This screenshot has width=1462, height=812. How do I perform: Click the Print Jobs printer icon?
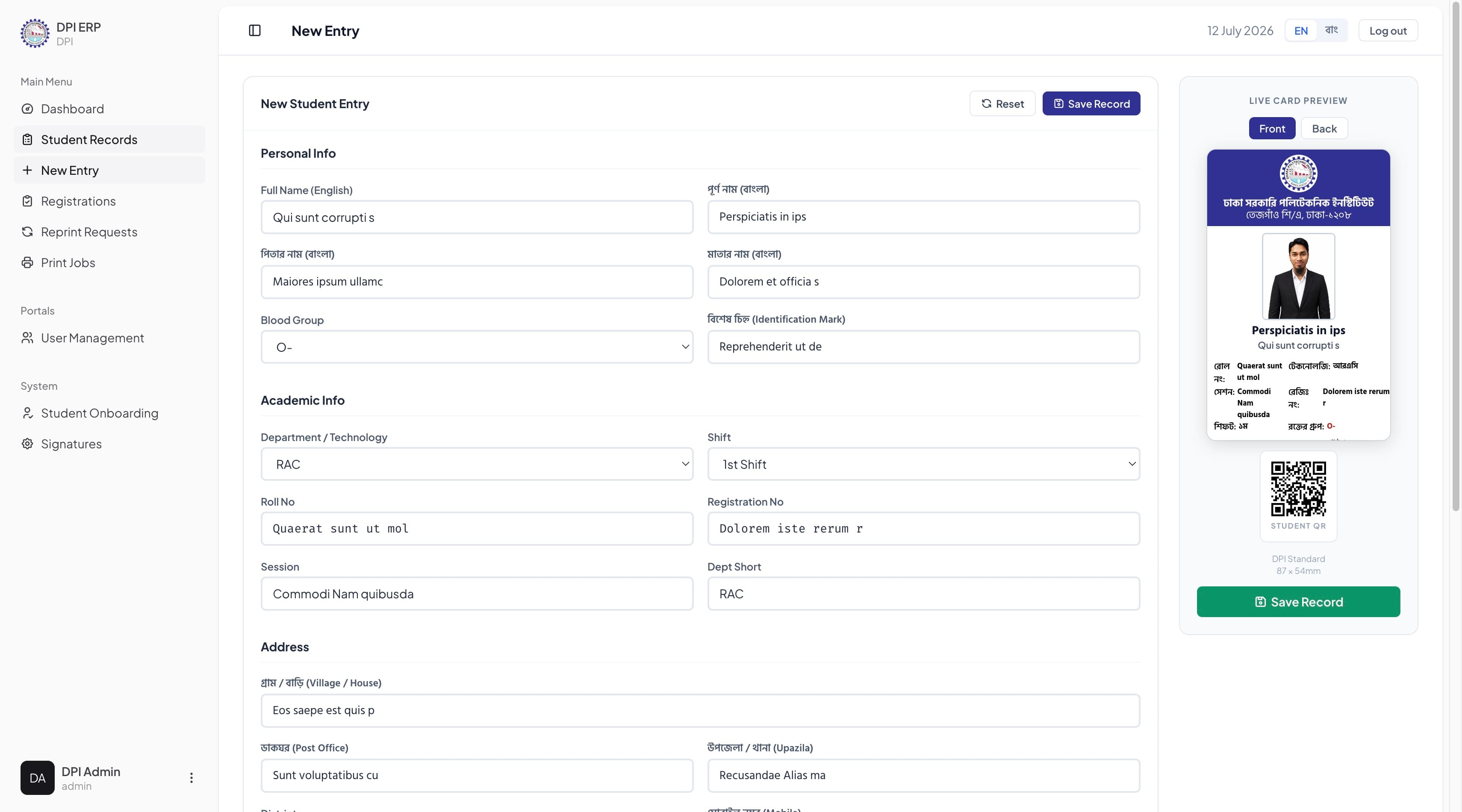(x=27, y=263)
